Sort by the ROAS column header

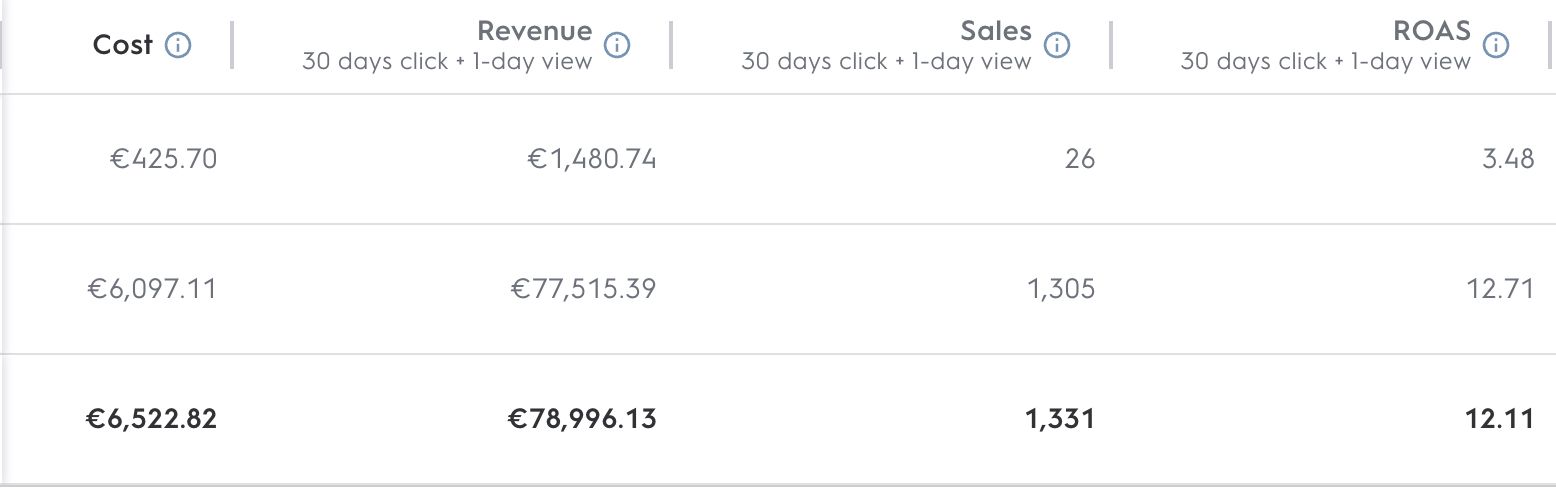[x=1432, y=31]
